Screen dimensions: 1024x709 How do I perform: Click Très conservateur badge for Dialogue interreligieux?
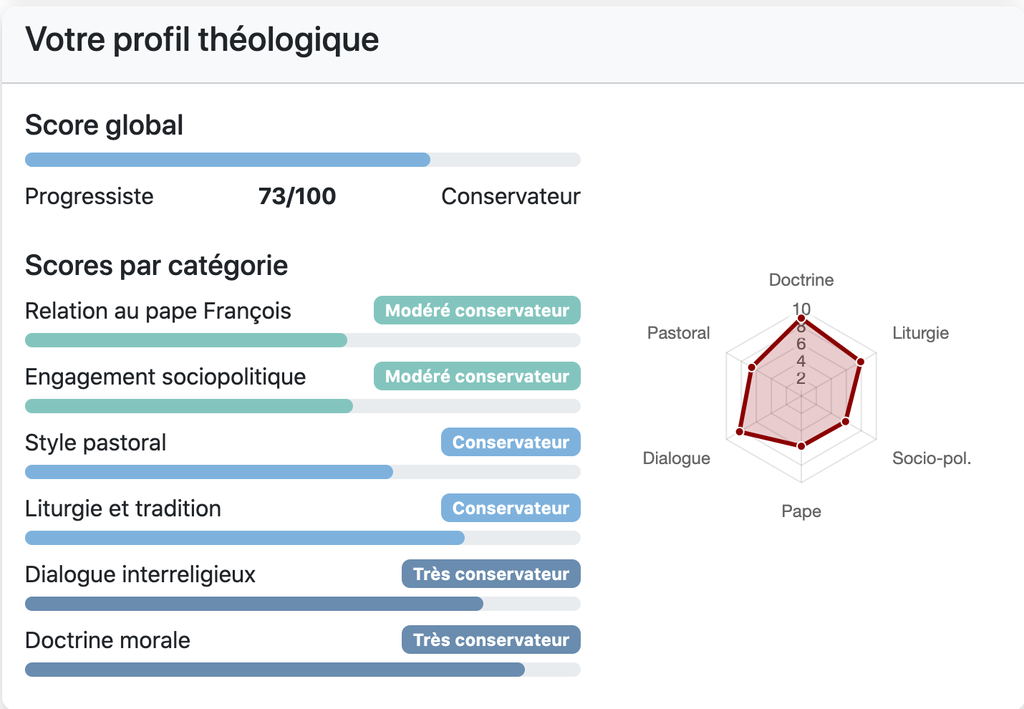(491, 575)
